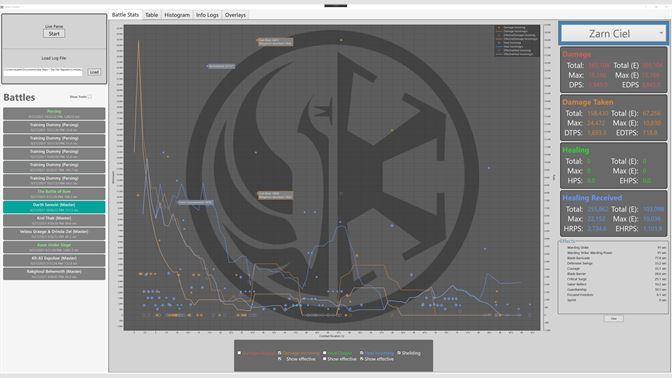This screenshot has height=378, width=672.
Task: Open the Histogram tab
Action: (177, 15)
